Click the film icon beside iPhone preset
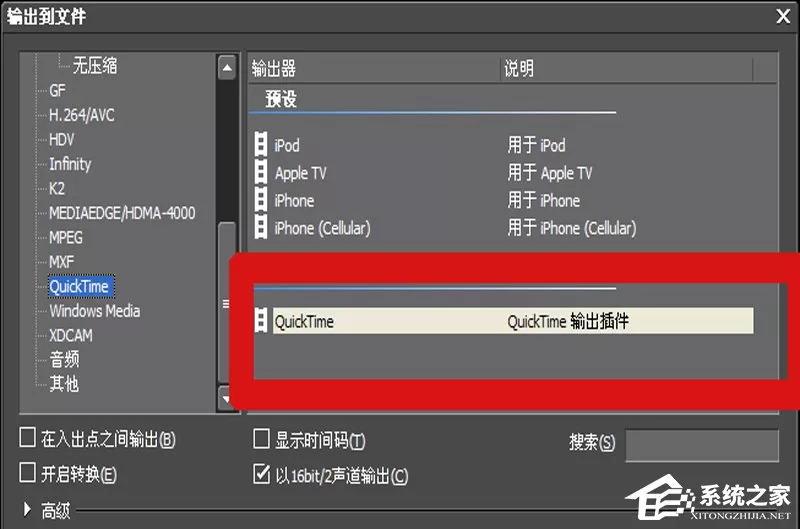The width and height of the screenshot is (800, 529). point(261,200)
